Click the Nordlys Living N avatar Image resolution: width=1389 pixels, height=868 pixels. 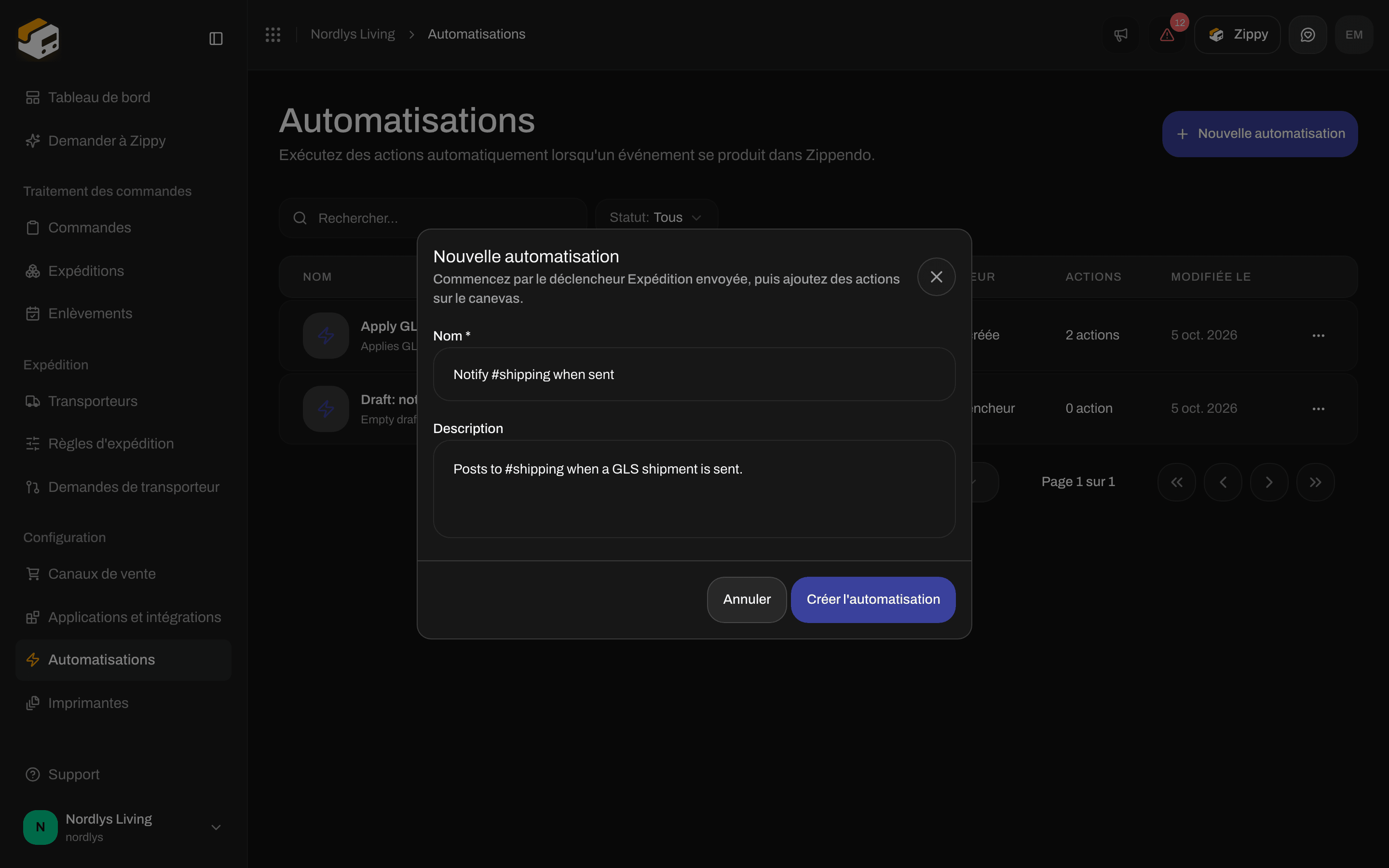click(40, 827)
